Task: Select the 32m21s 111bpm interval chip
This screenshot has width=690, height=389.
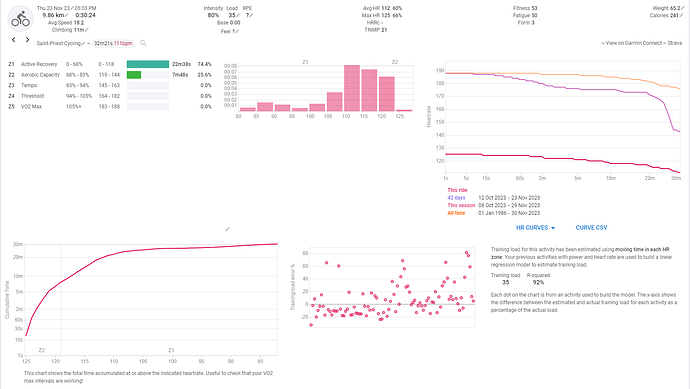Action: [x=113, y=44]
